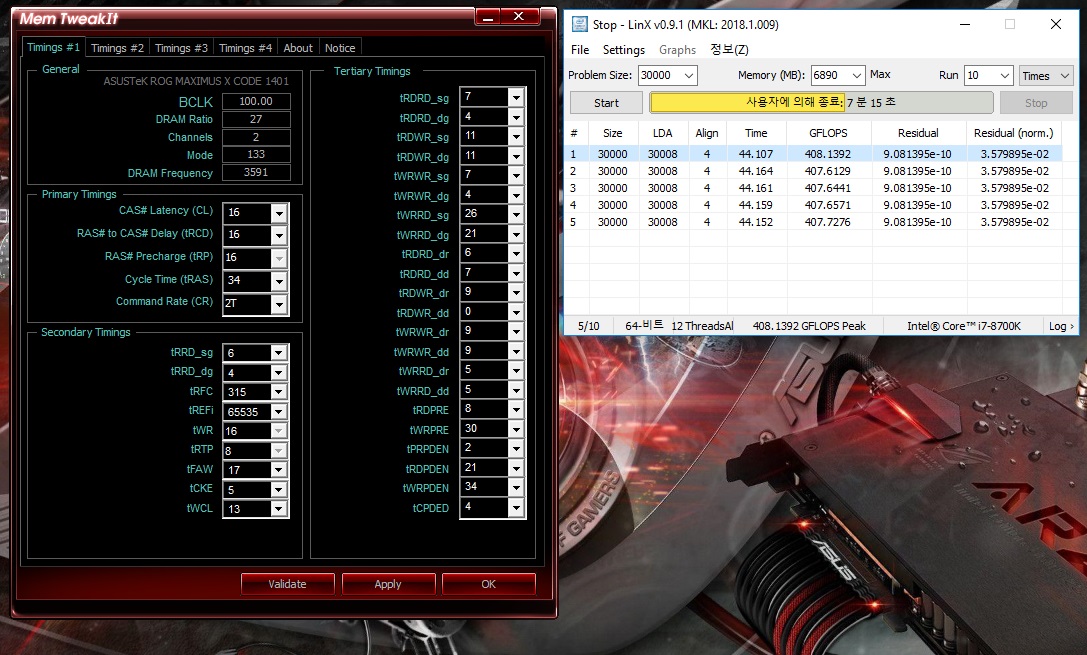Click the GFLOPS column header
The height and width of the screenshot is (655, 1087).
828,133
